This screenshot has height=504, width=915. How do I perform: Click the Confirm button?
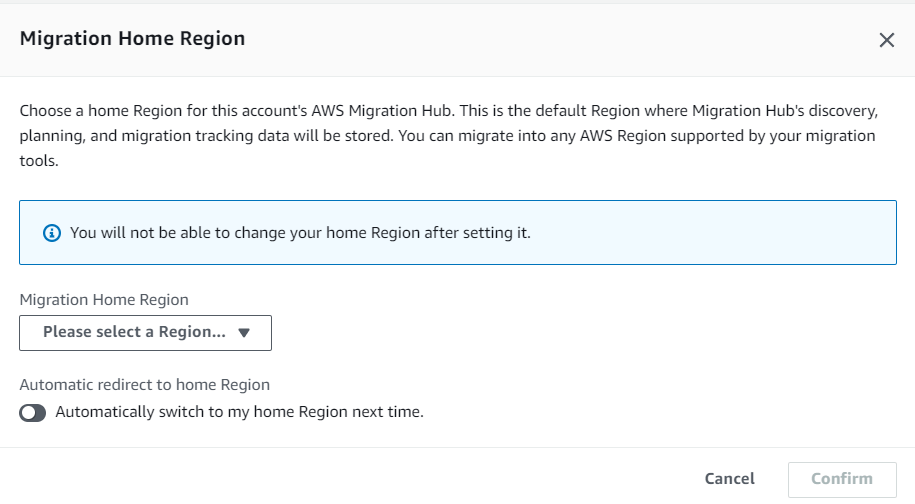click(841, 479)
